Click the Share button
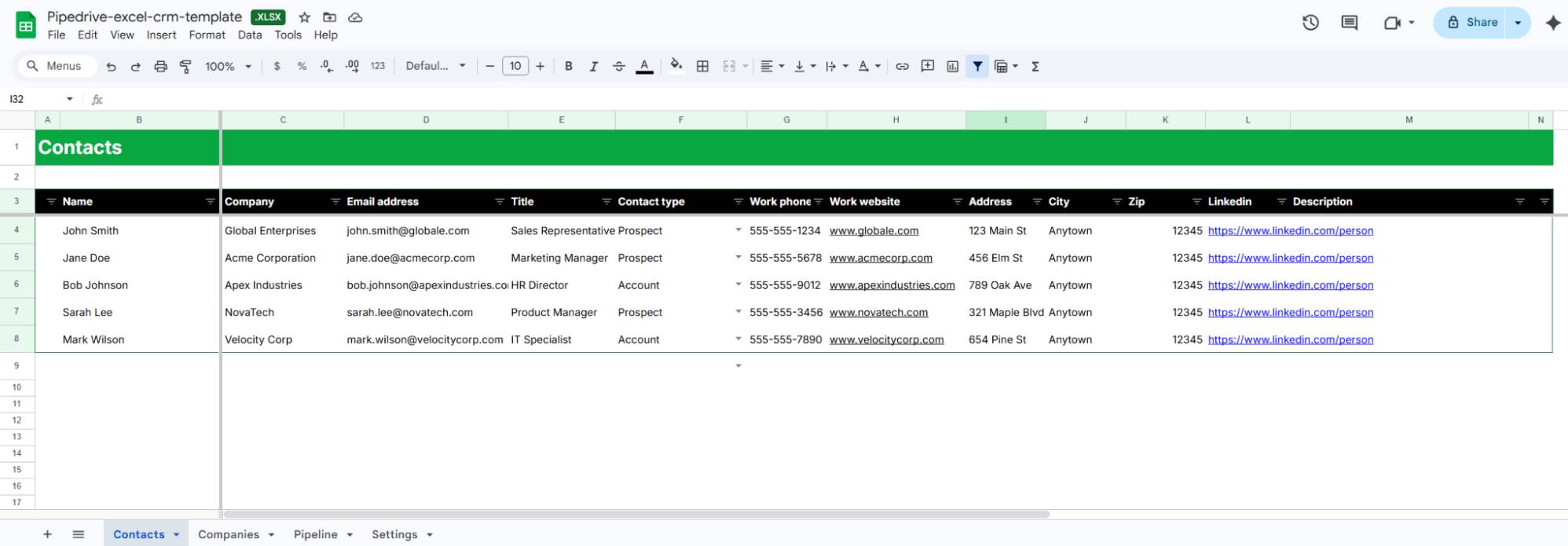 tap(1472, 23)
